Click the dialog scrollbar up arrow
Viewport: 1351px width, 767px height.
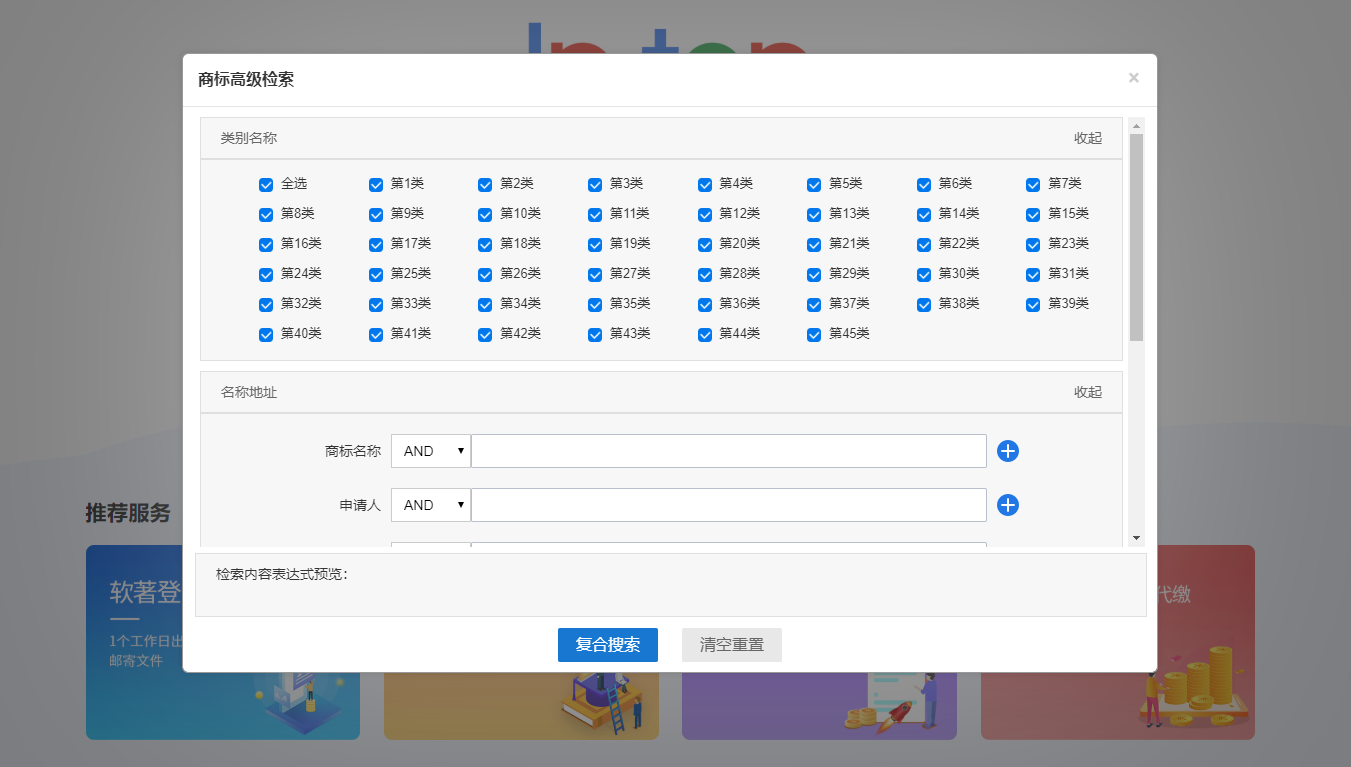(x=1136, y=126)
